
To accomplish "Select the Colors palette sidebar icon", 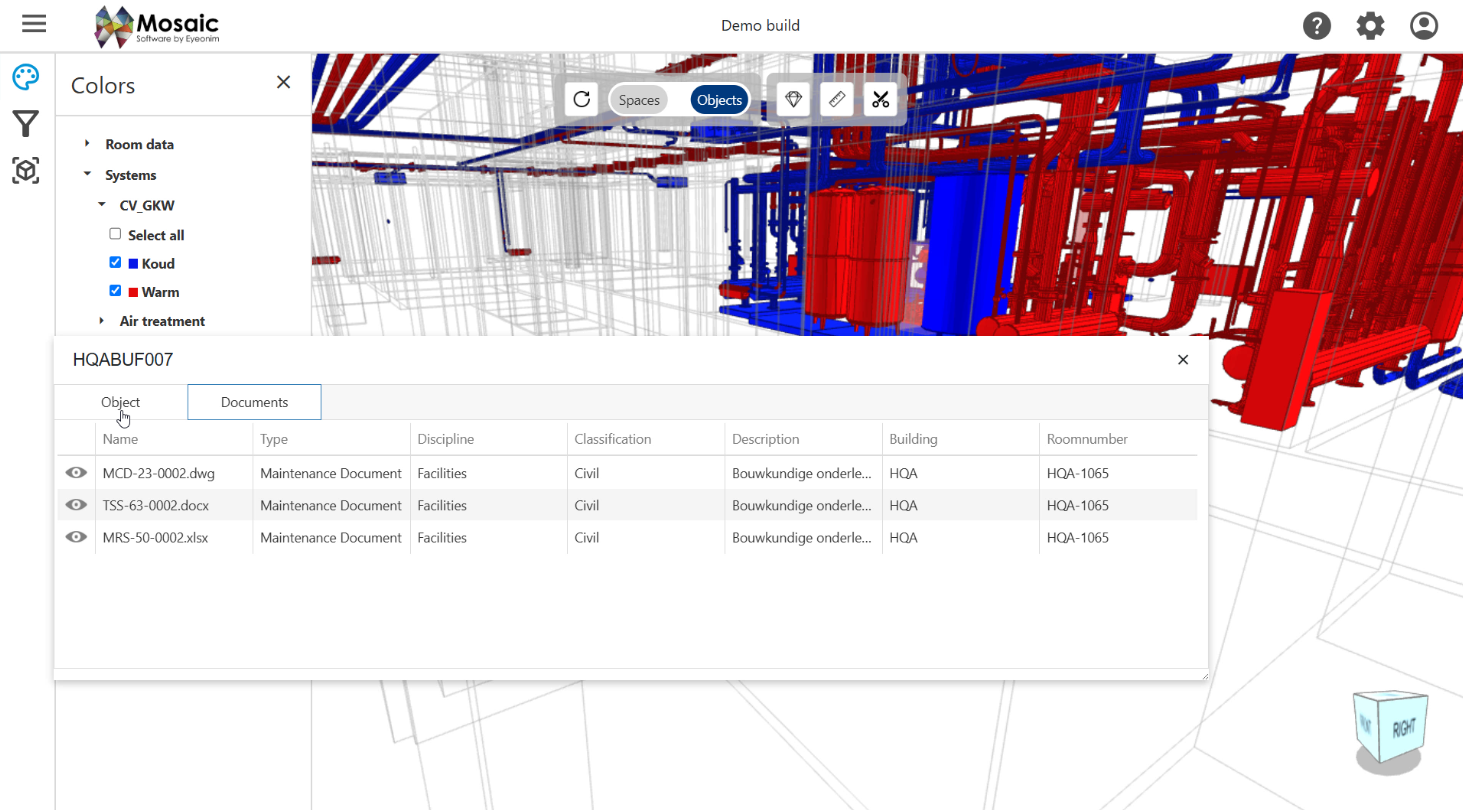I will [x=26, y=78].
